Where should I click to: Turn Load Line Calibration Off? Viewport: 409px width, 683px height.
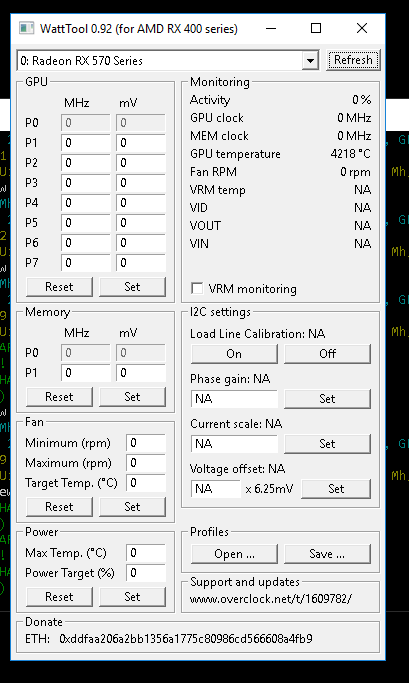point(328,354)
